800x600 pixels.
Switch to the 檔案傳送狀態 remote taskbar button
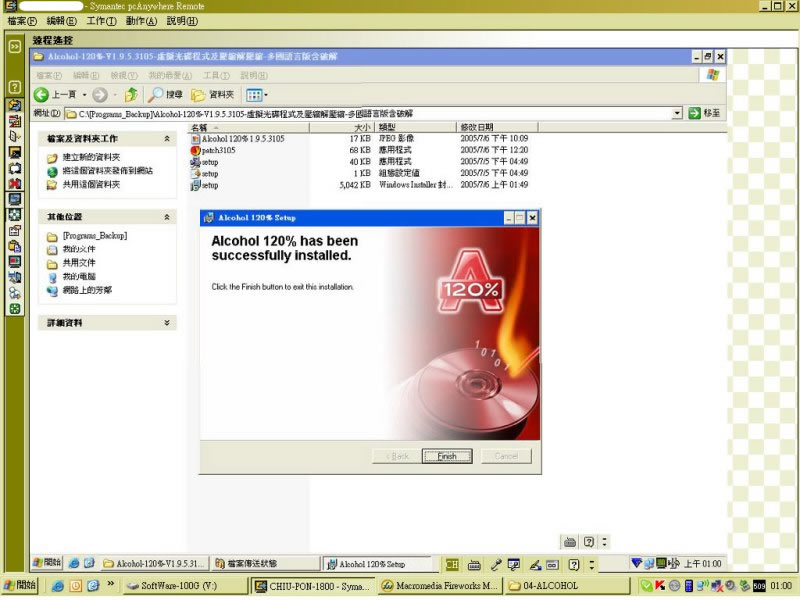(x=266, y=564)
